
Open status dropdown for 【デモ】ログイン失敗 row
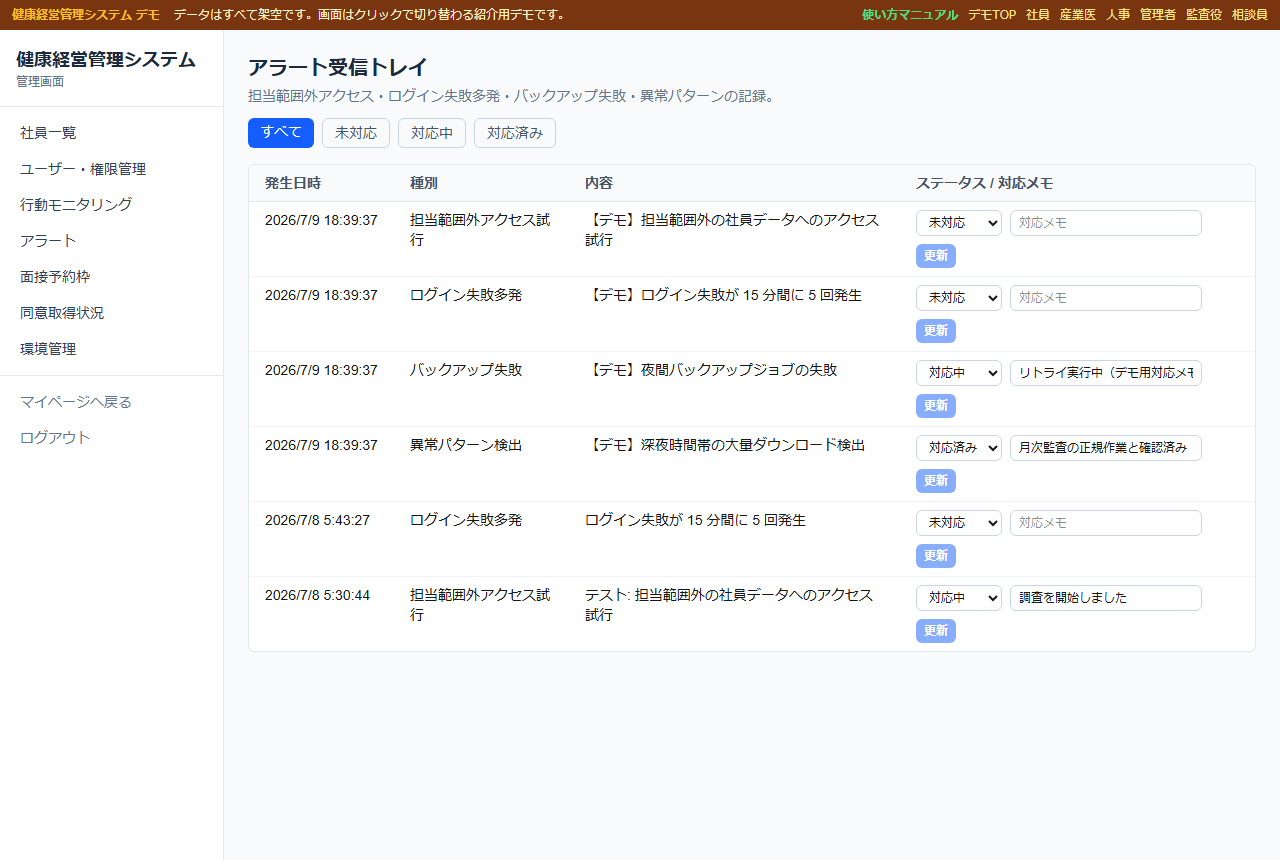(959, 298)
